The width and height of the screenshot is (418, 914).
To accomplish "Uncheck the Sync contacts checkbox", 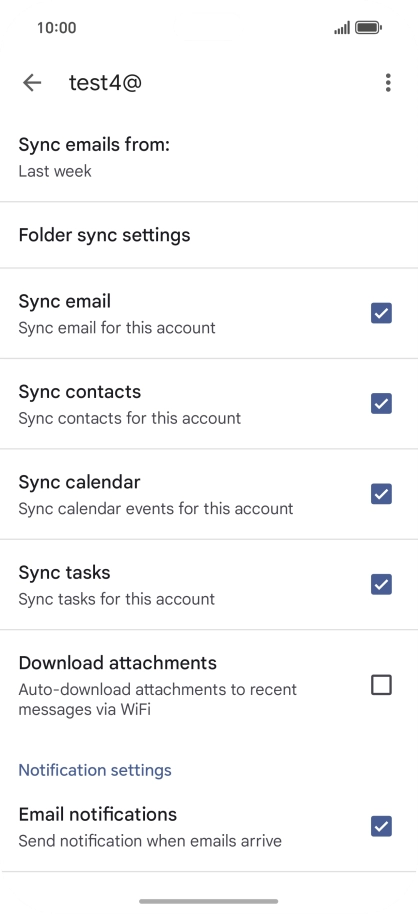I will pyautogui.click(x=381, y=403).
